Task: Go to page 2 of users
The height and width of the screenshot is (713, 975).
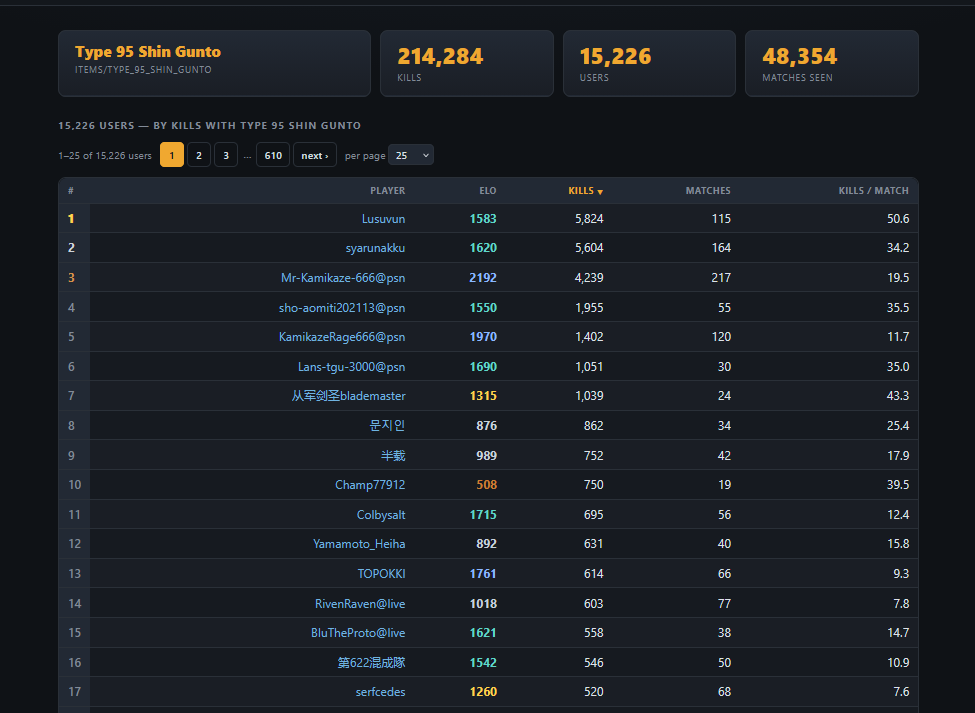Action: pos(199,155)
